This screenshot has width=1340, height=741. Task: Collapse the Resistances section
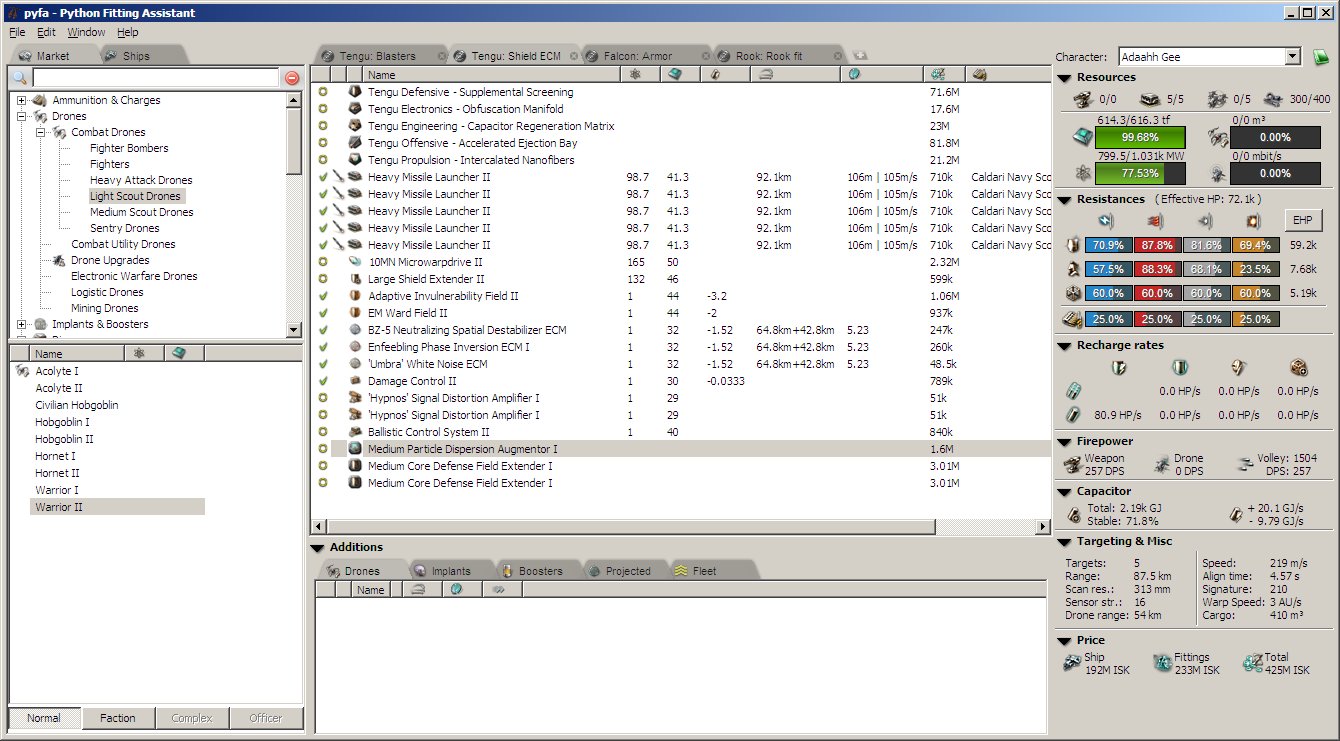[x=1065, y=200]
